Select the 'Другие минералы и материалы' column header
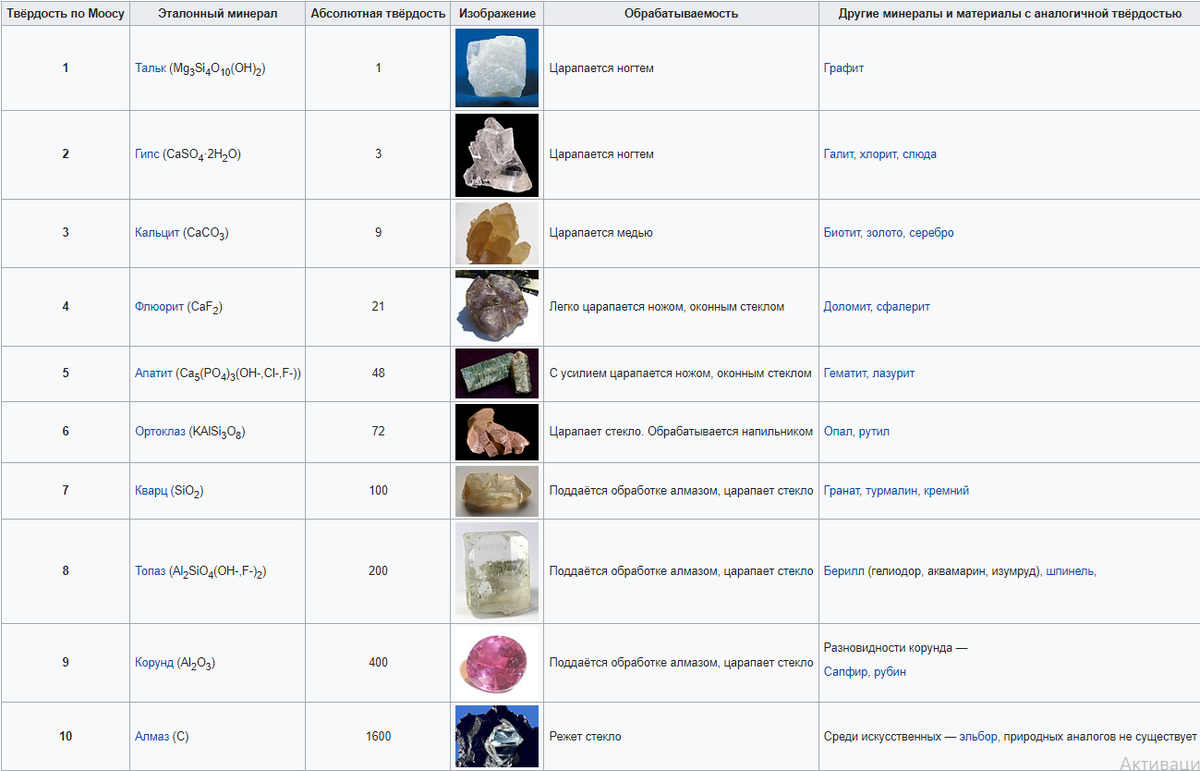 [1009, 14]
